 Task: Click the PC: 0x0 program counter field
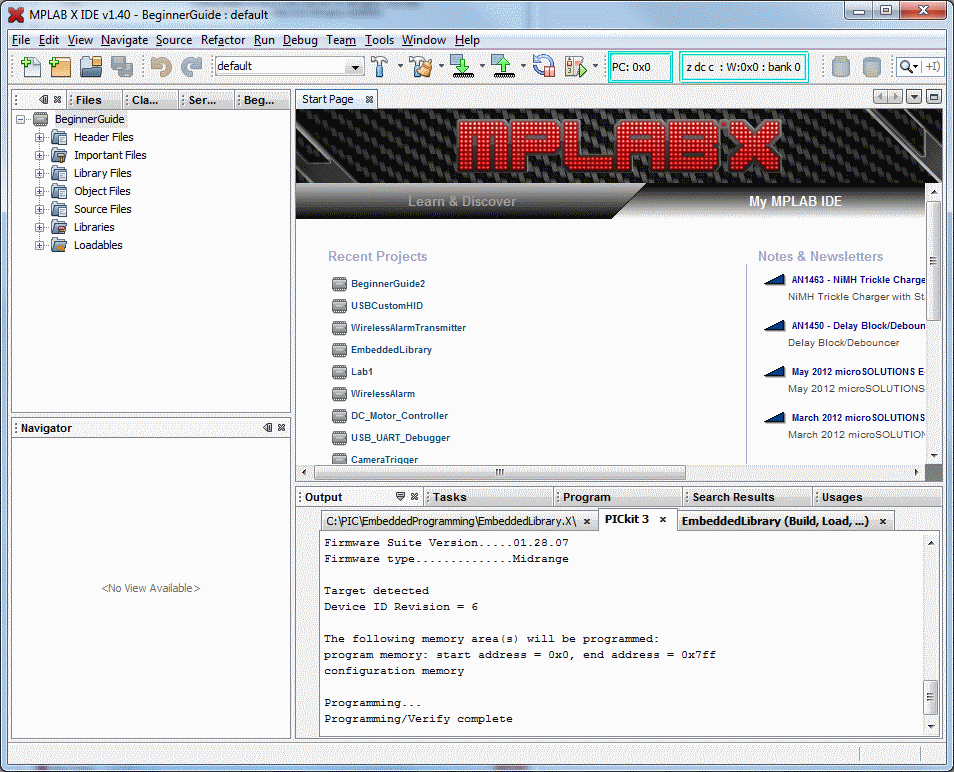point(641,67)
